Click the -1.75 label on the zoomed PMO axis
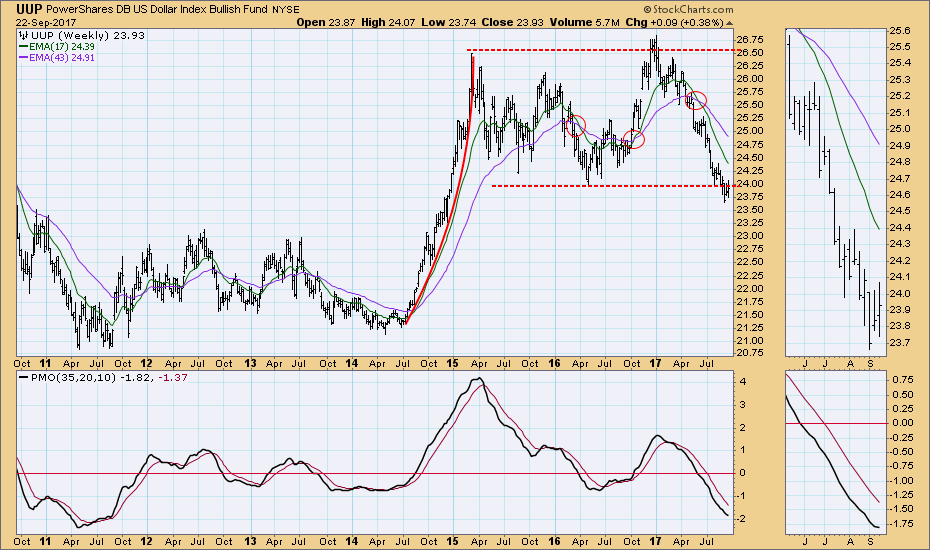 click(900, 524)
